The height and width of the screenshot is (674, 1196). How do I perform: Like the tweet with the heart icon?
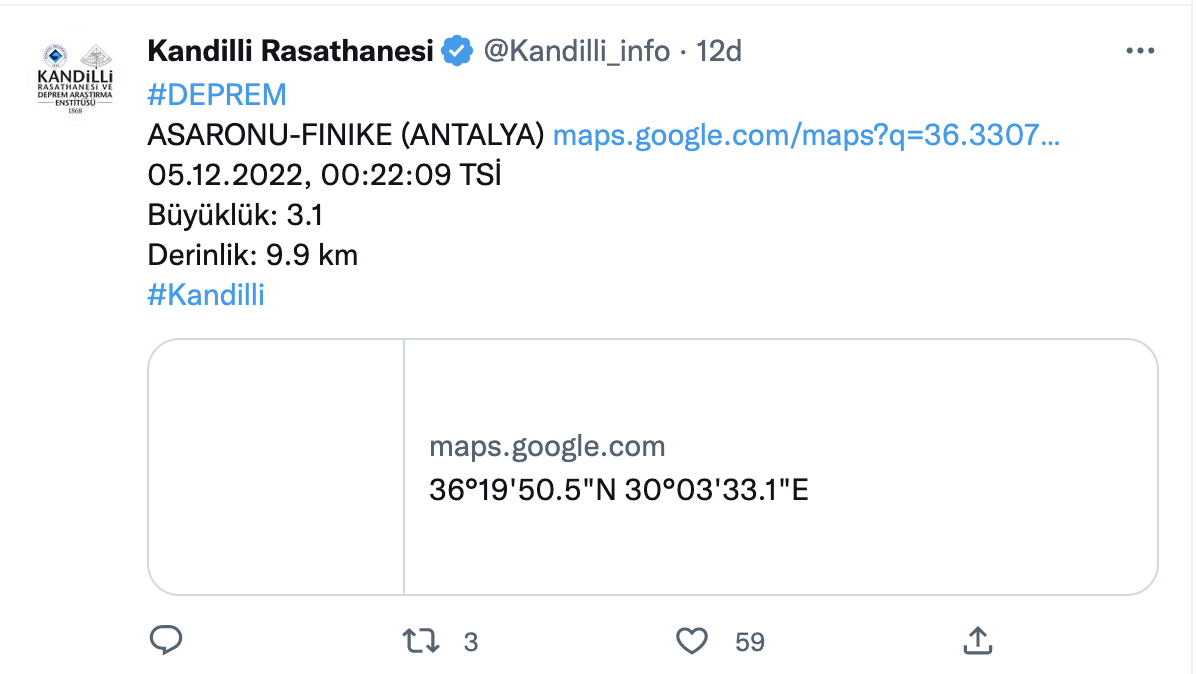tap(694, 640)
